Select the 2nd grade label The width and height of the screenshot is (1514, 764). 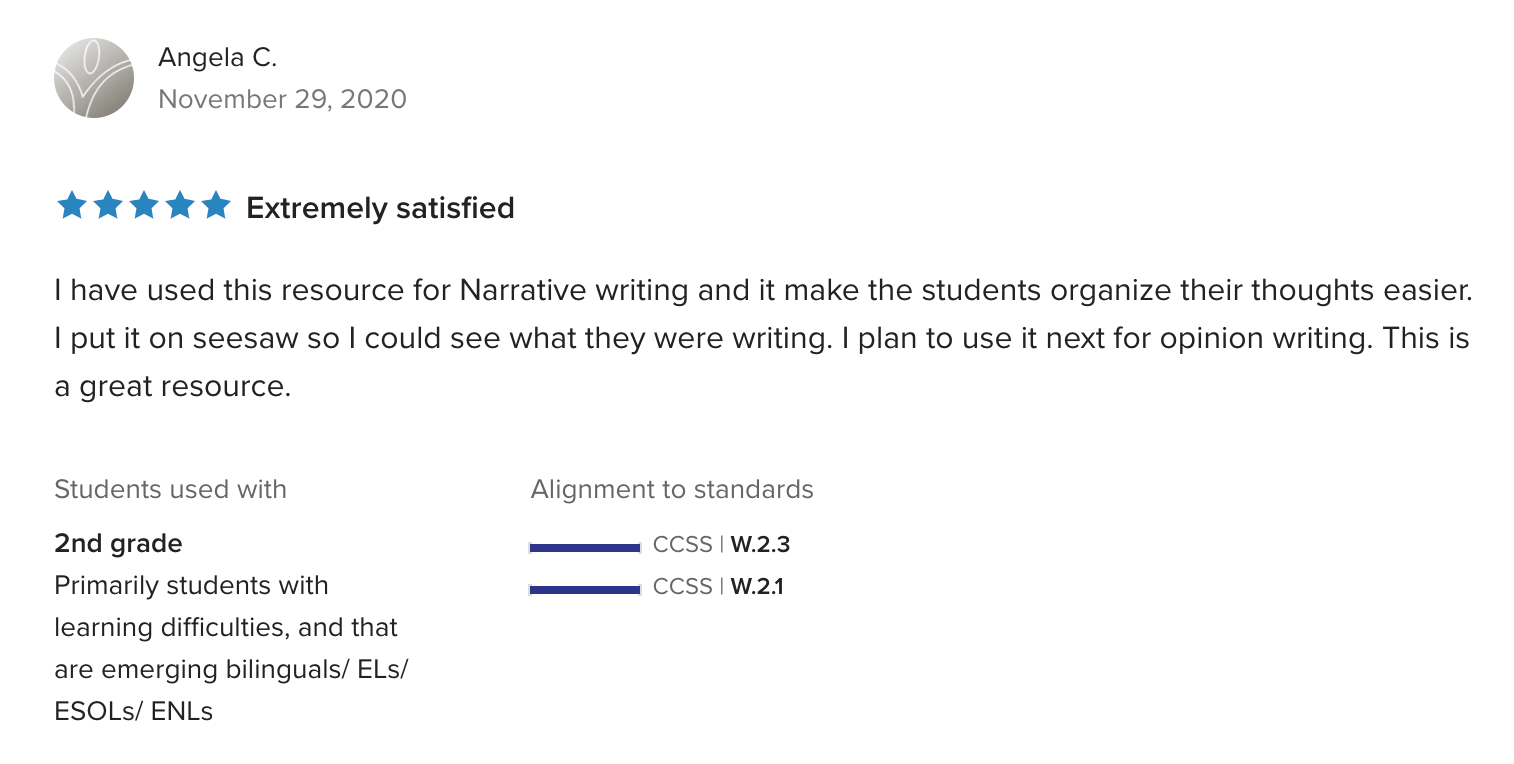coord(118,544)
